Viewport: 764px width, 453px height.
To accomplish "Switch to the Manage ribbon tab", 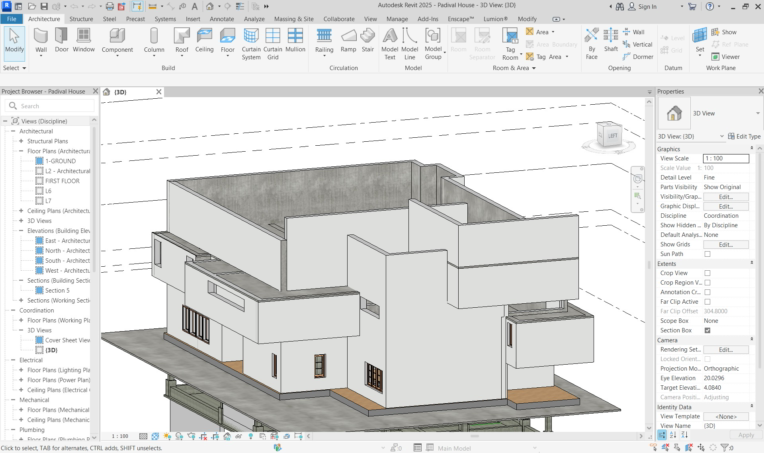I will coord(397,19).
